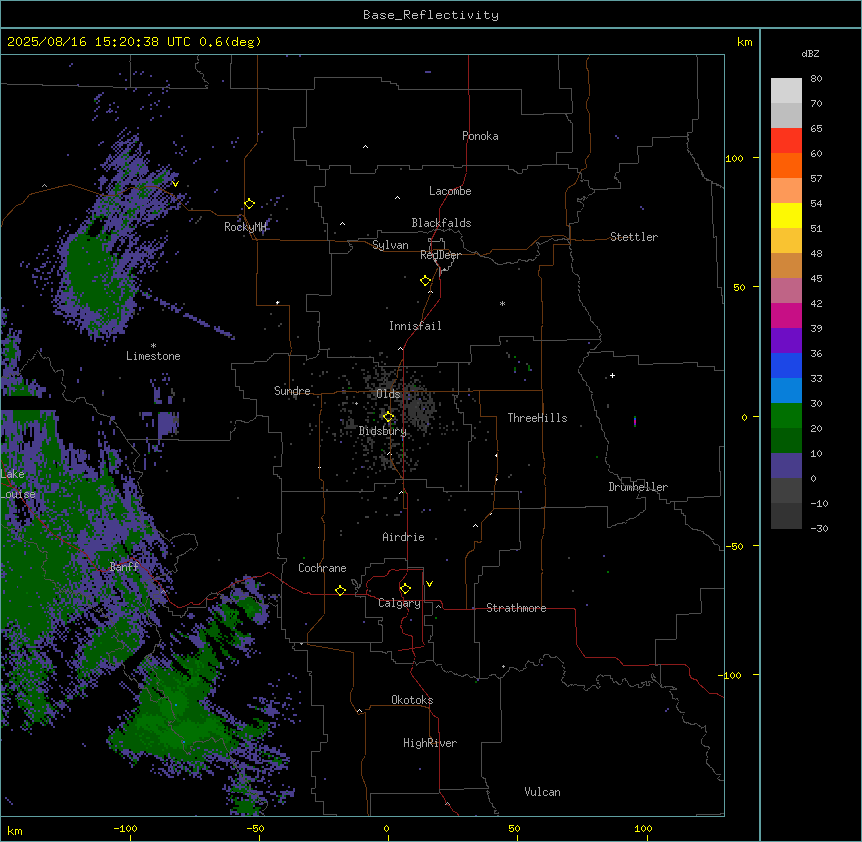This screenshot has width=862, height=842.
Task: Click the violet 36-39 dBZ legend swatch
Action: point(786,340)
